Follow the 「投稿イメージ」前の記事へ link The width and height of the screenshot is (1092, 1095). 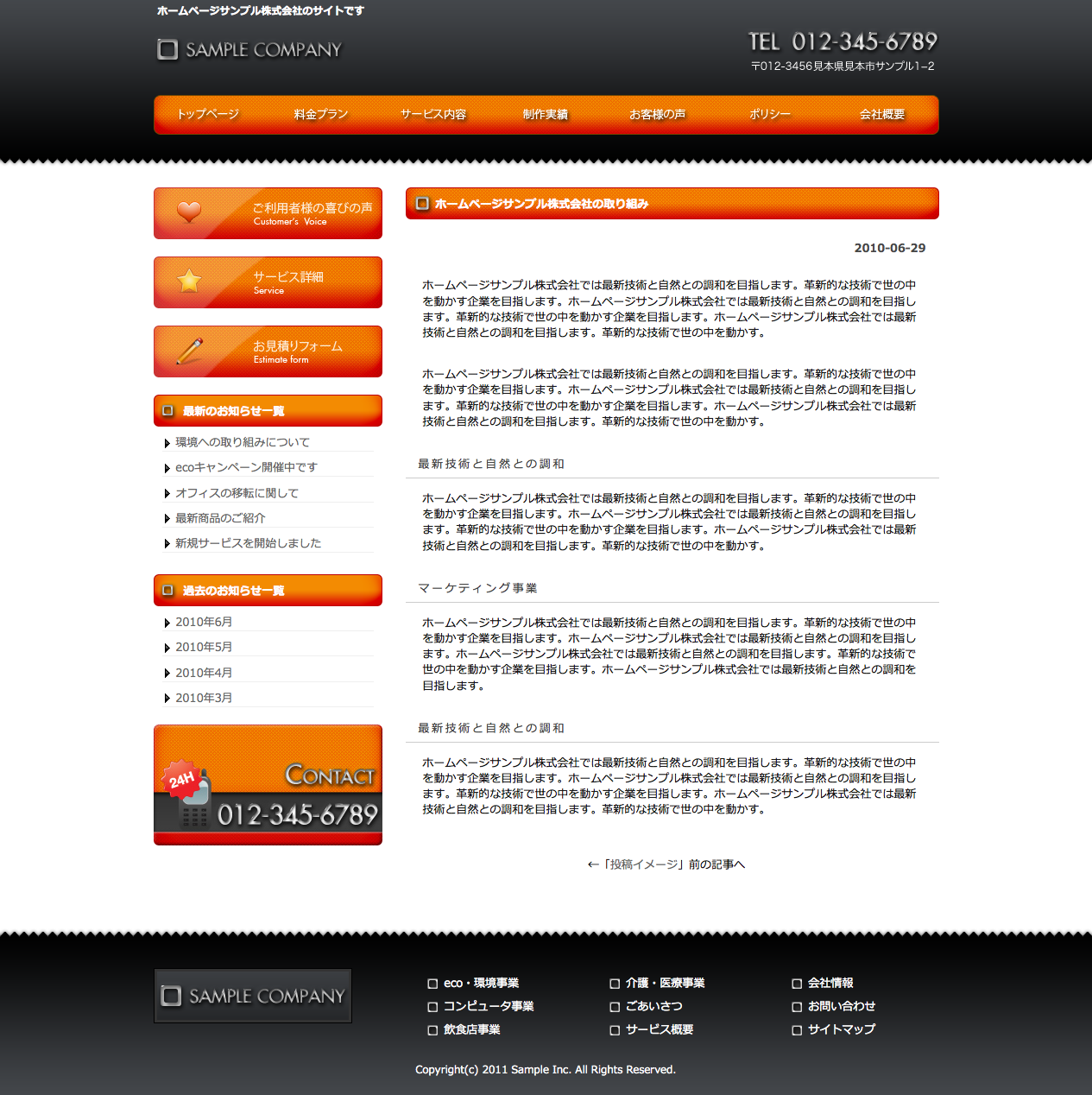[666, 864]
